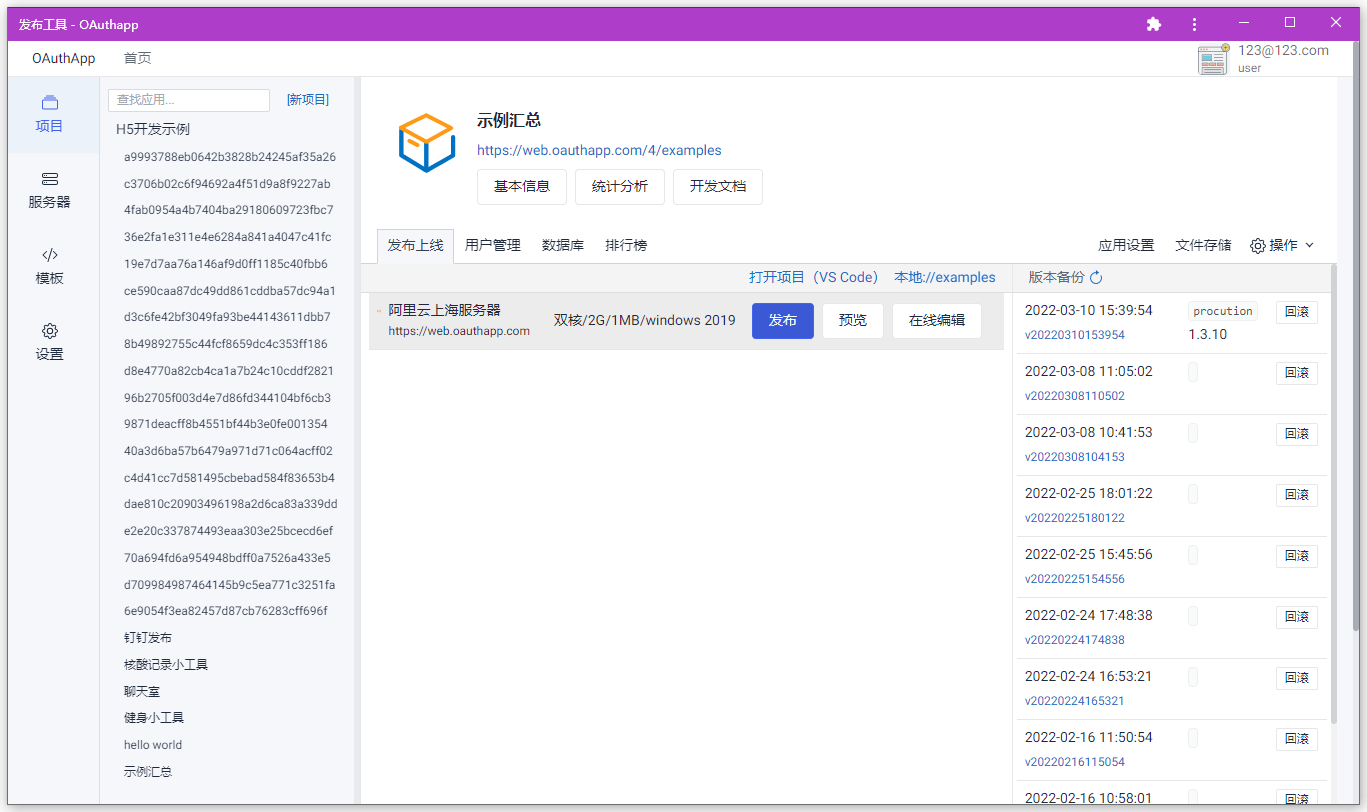Select project 8b49892755c44fcf8659dc4c353ff186
Screen dimensions: 1367x812
226,344
